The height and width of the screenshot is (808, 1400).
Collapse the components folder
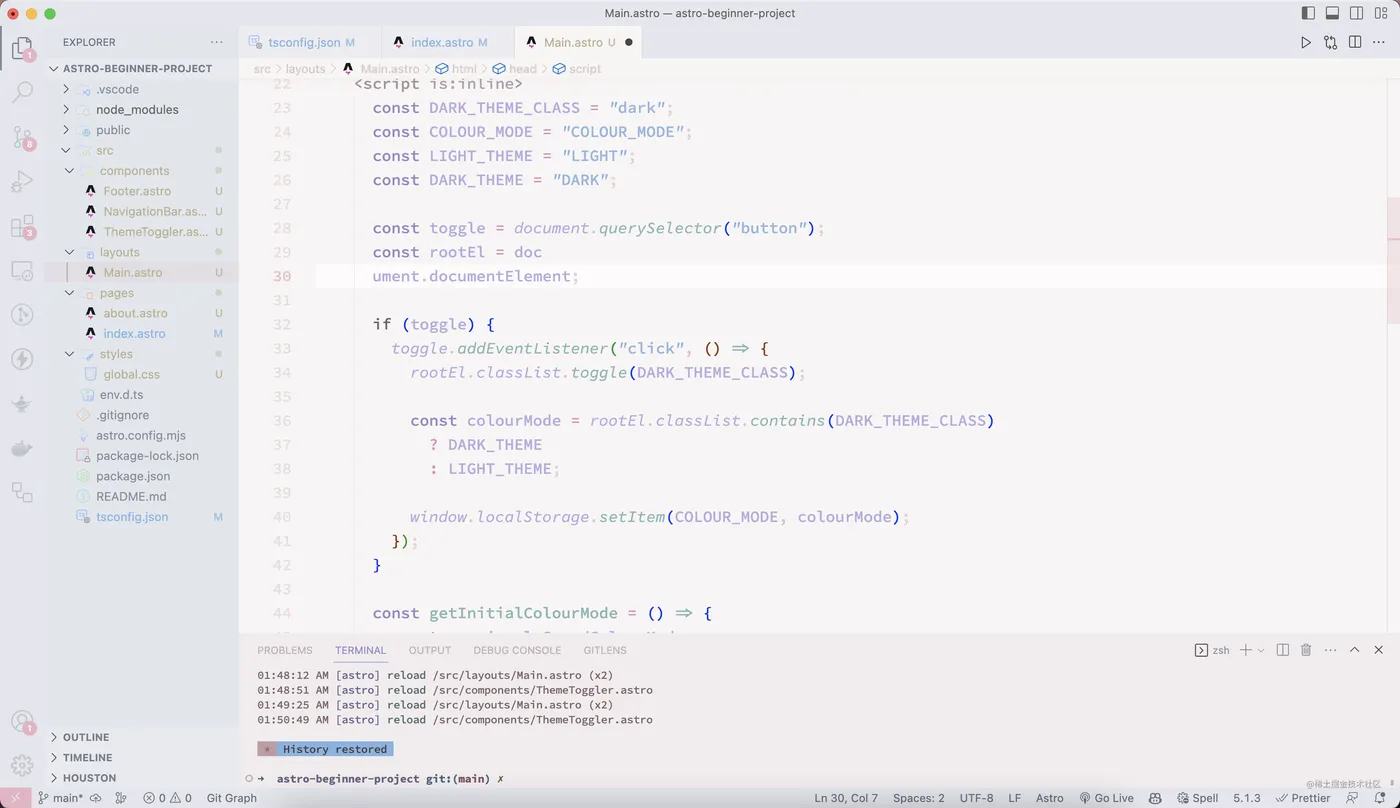click(134, 171)
